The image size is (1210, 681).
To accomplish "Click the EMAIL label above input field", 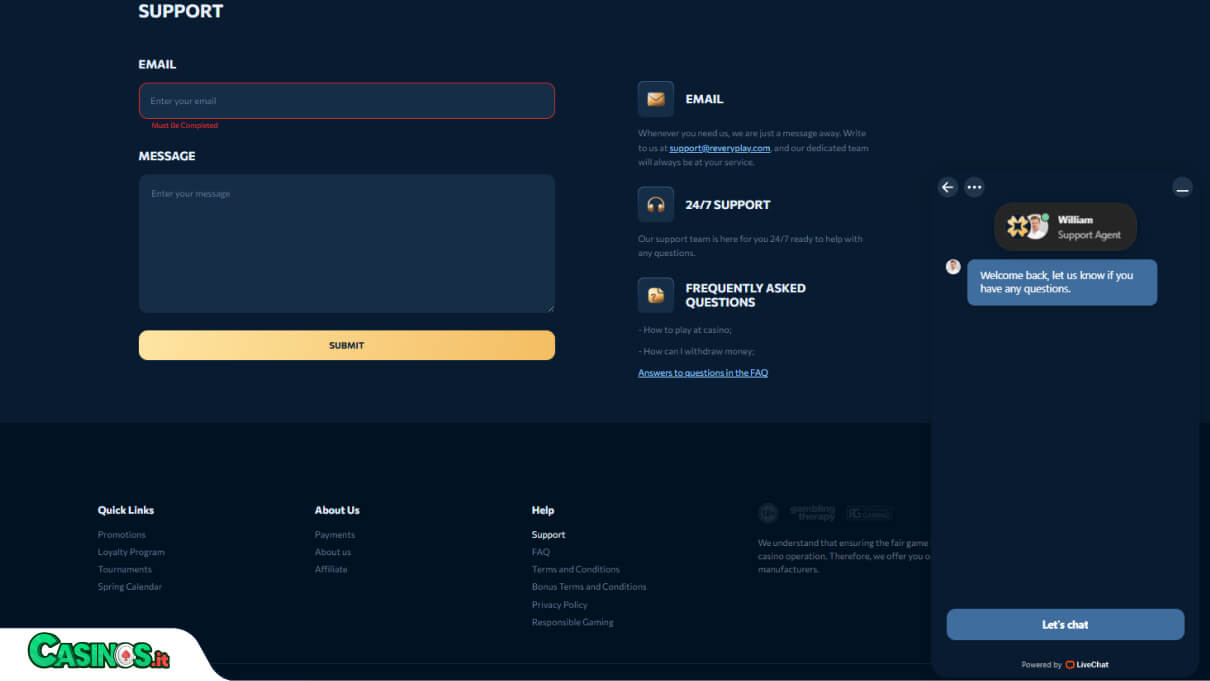I will click(x=157, y=64).
